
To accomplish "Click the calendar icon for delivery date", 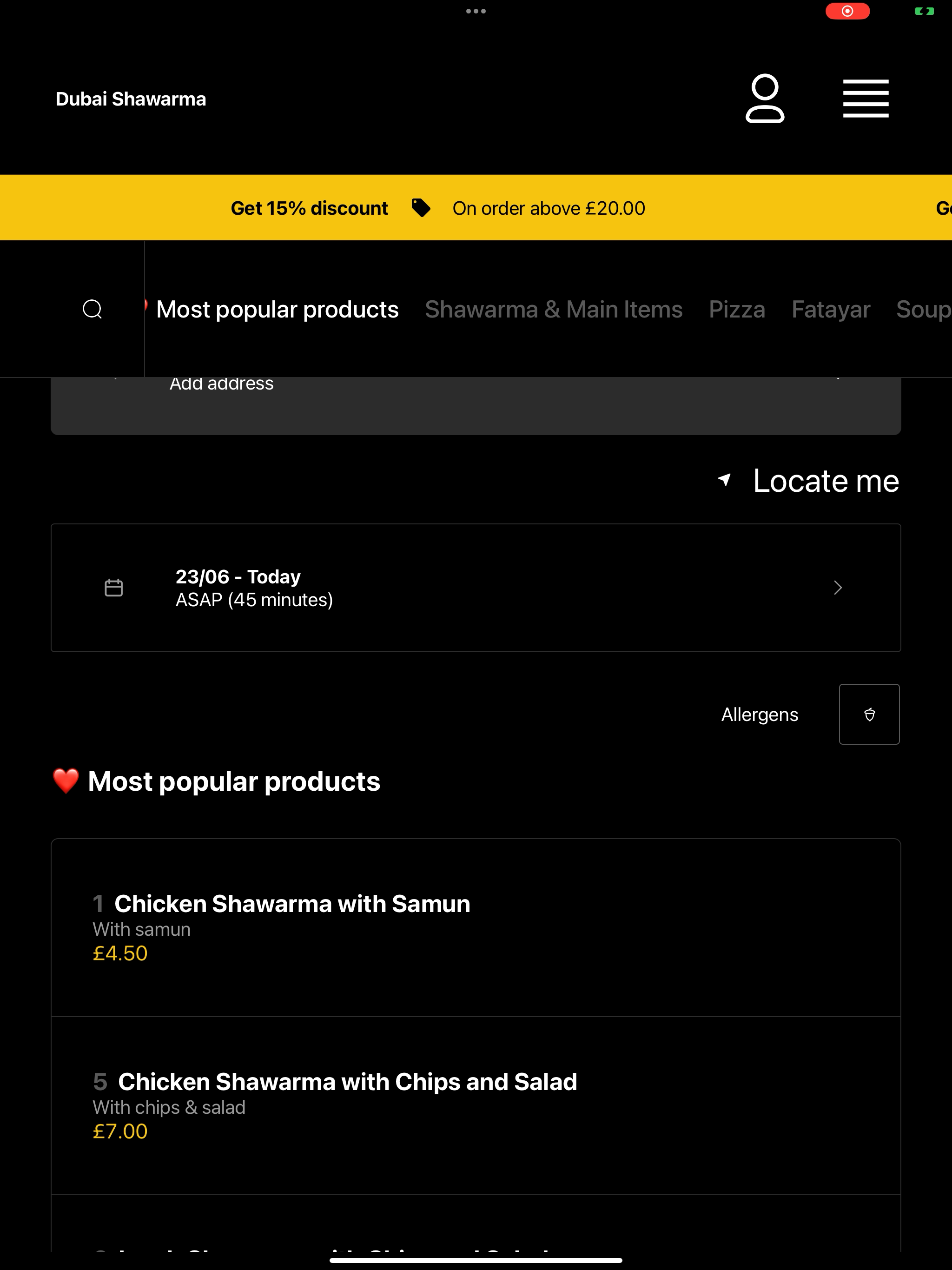I will tap(114, 588).
